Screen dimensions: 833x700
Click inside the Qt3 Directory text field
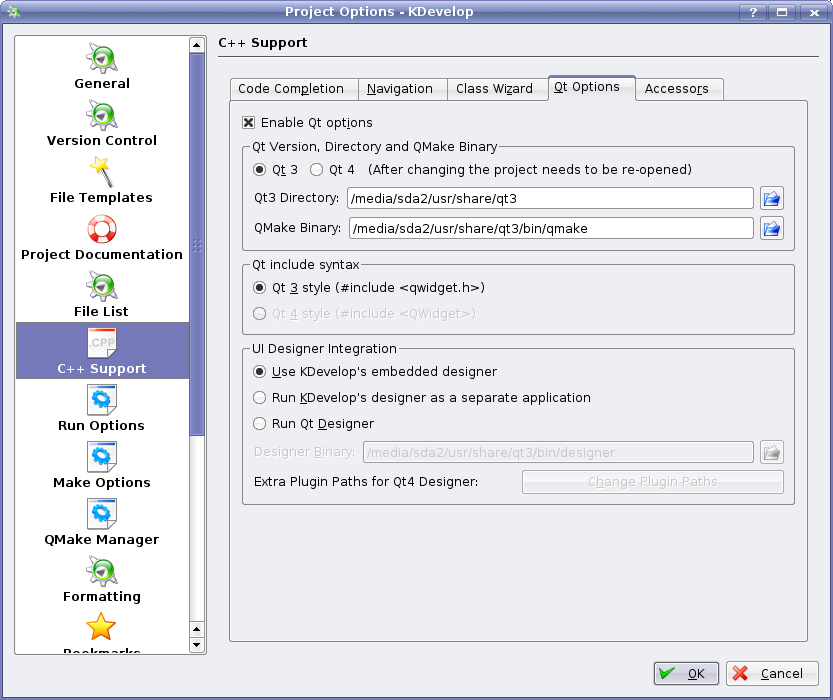pos(550,198)
